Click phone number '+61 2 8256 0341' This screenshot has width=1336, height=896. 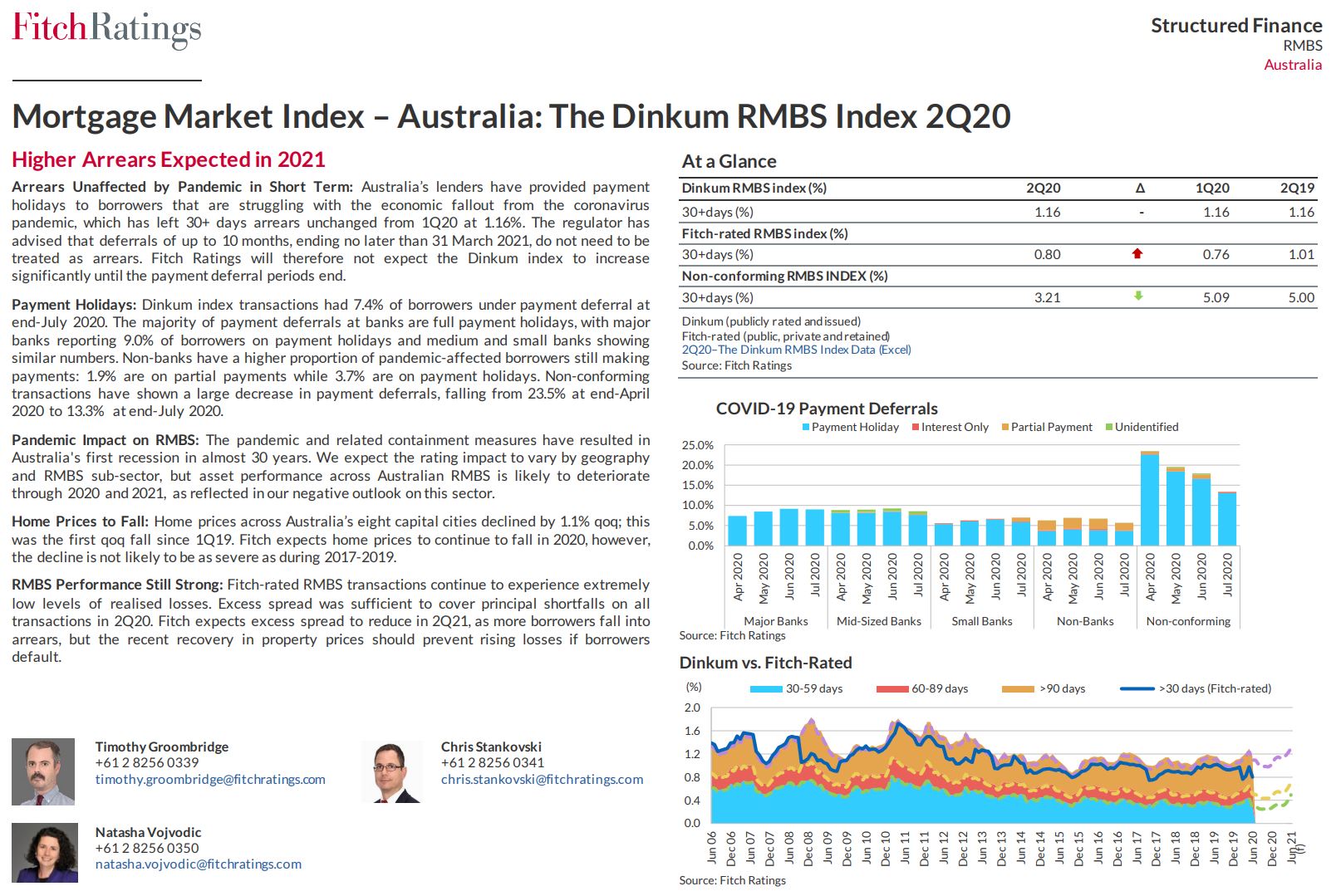tap(493, 762)
